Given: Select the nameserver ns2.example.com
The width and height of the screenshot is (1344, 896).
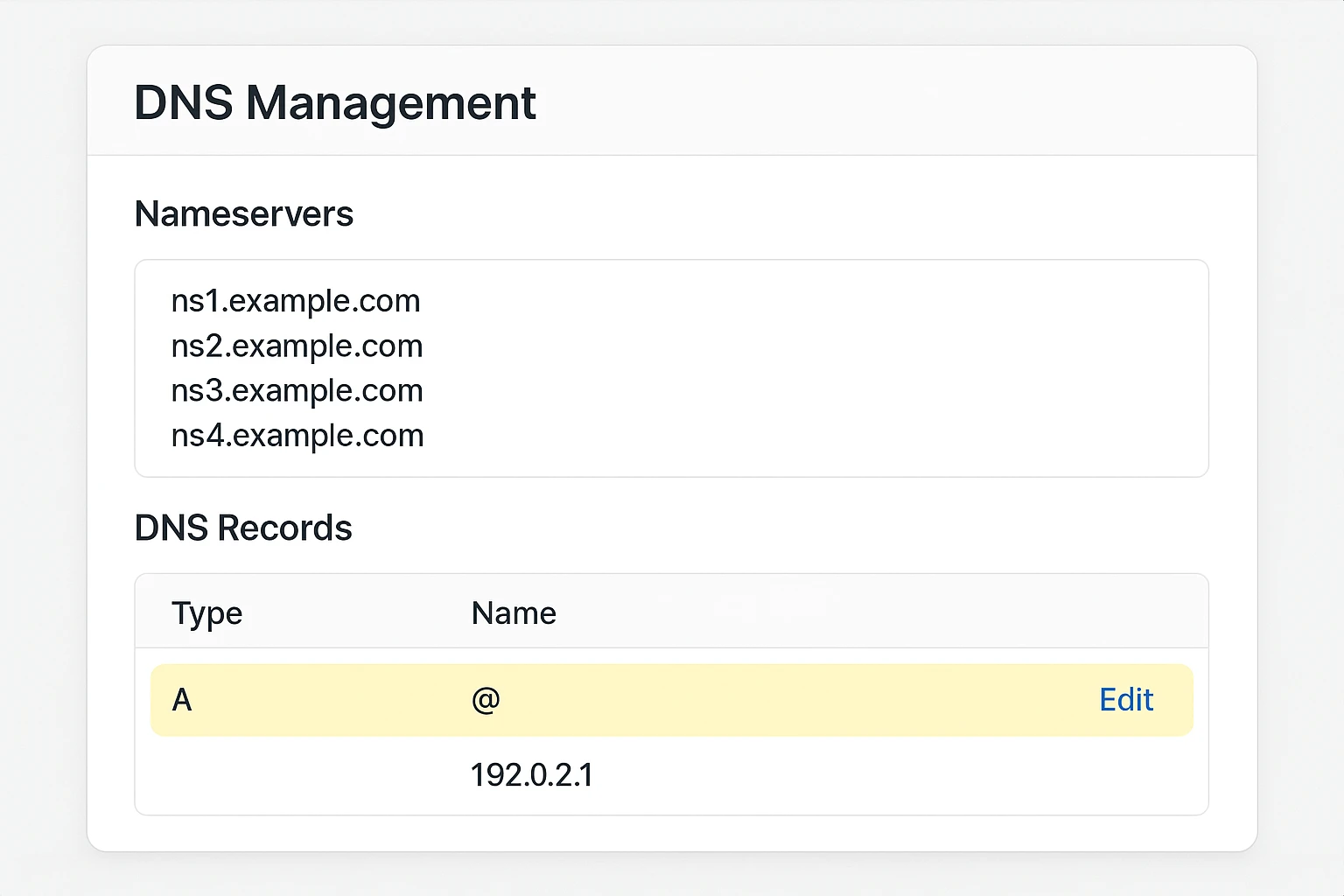Looking at the screenshot, I should coord(297,346).
